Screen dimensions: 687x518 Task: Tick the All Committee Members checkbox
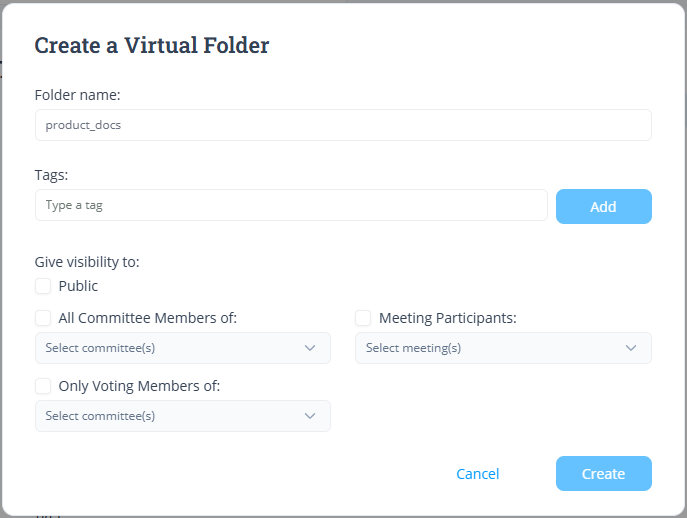coord(43,318)
